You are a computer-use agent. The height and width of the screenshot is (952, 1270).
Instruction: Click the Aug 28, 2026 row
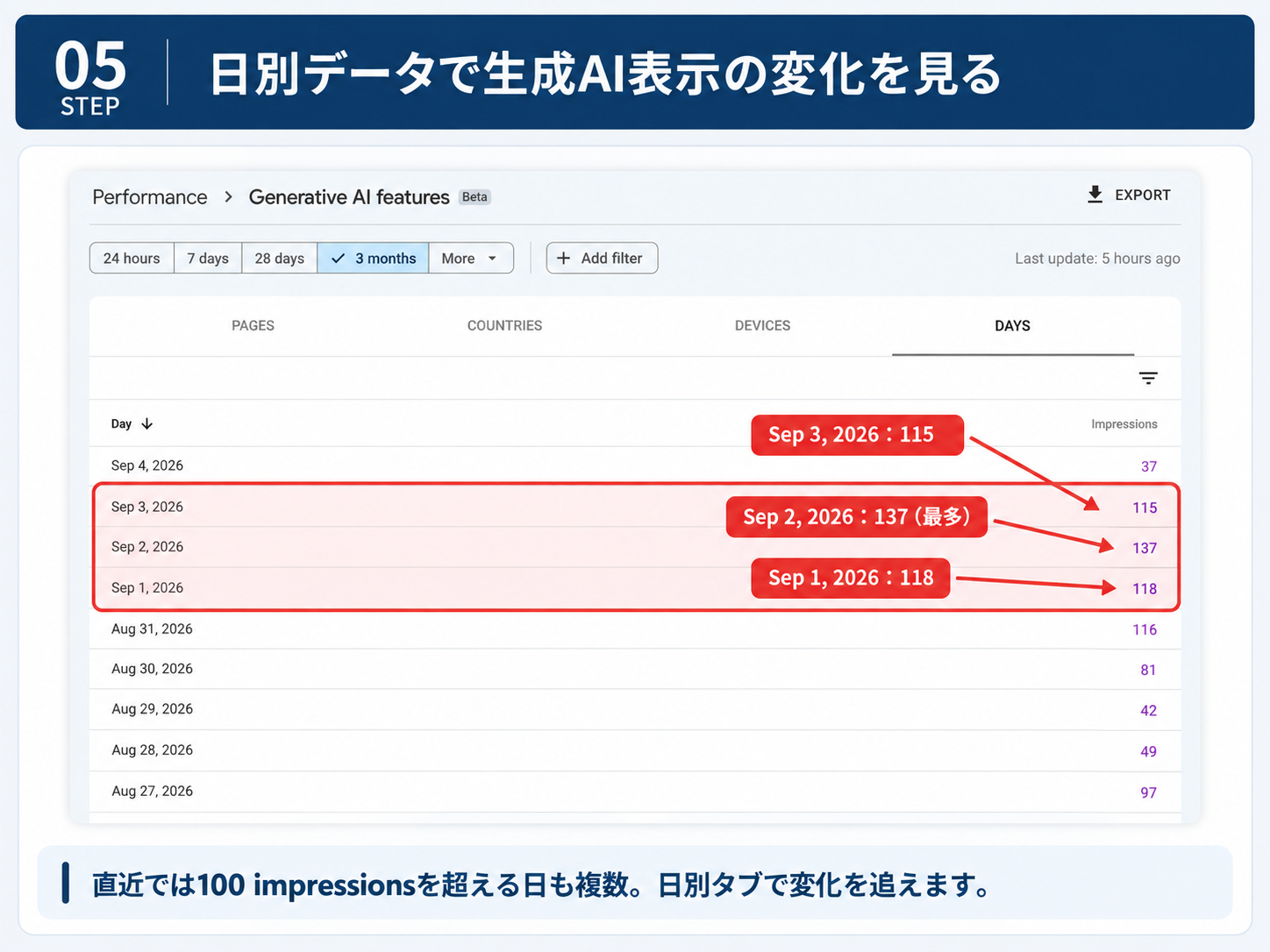(x=635, y=750)
